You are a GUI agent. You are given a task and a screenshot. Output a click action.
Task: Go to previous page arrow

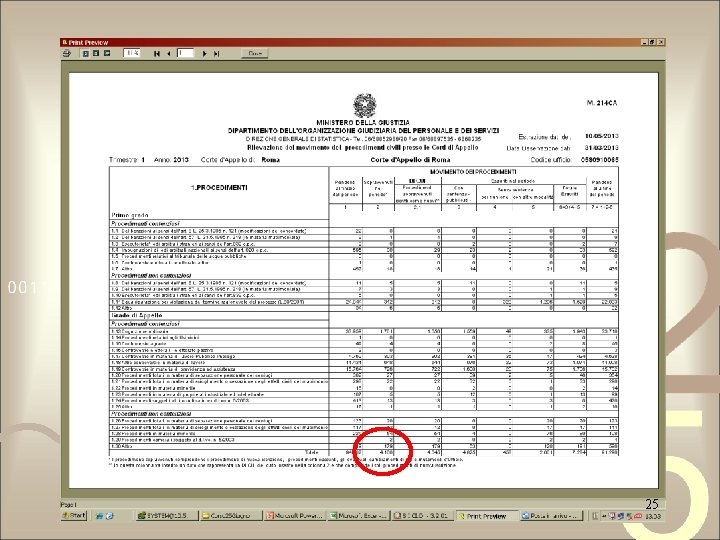coord(169,54)
